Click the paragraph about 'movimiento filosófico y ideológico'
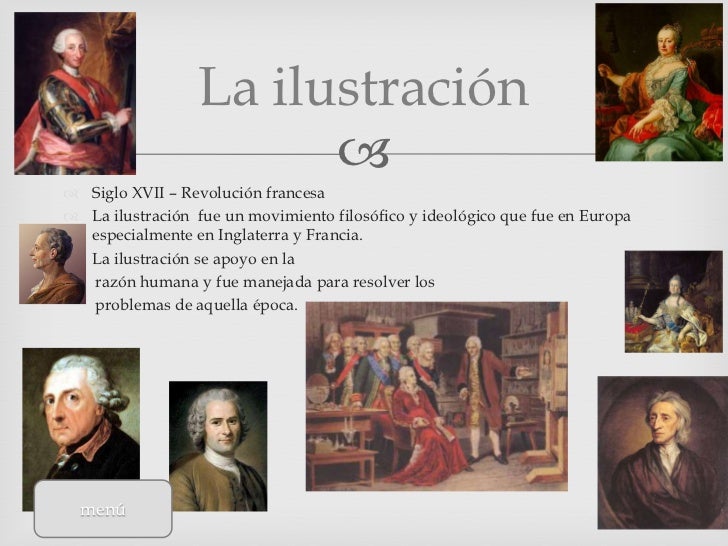Viewport: 728px width, 546px height. pos(361,225)
